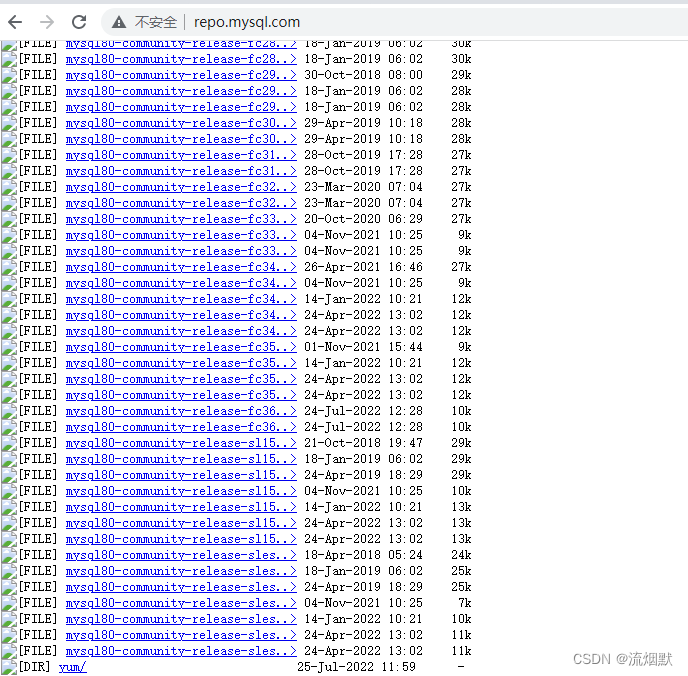This screenshot has height=676, width=688.
Task: Click file icon of fc34 14-Jan-2022 row
Action: tap(9, 299)
